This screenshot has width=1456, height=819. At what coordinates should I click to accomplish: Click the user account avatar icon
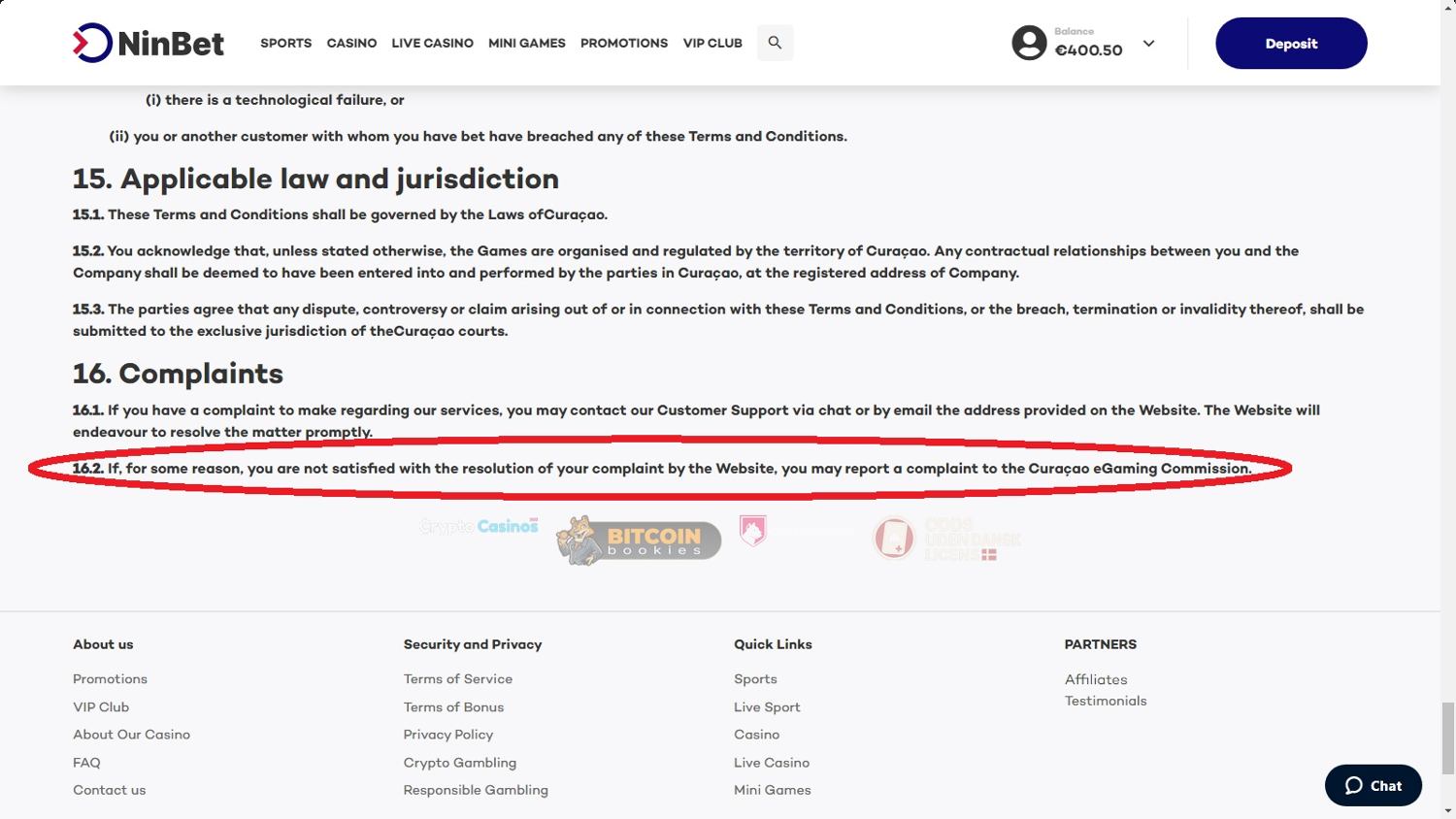(x=1029, y=43)
